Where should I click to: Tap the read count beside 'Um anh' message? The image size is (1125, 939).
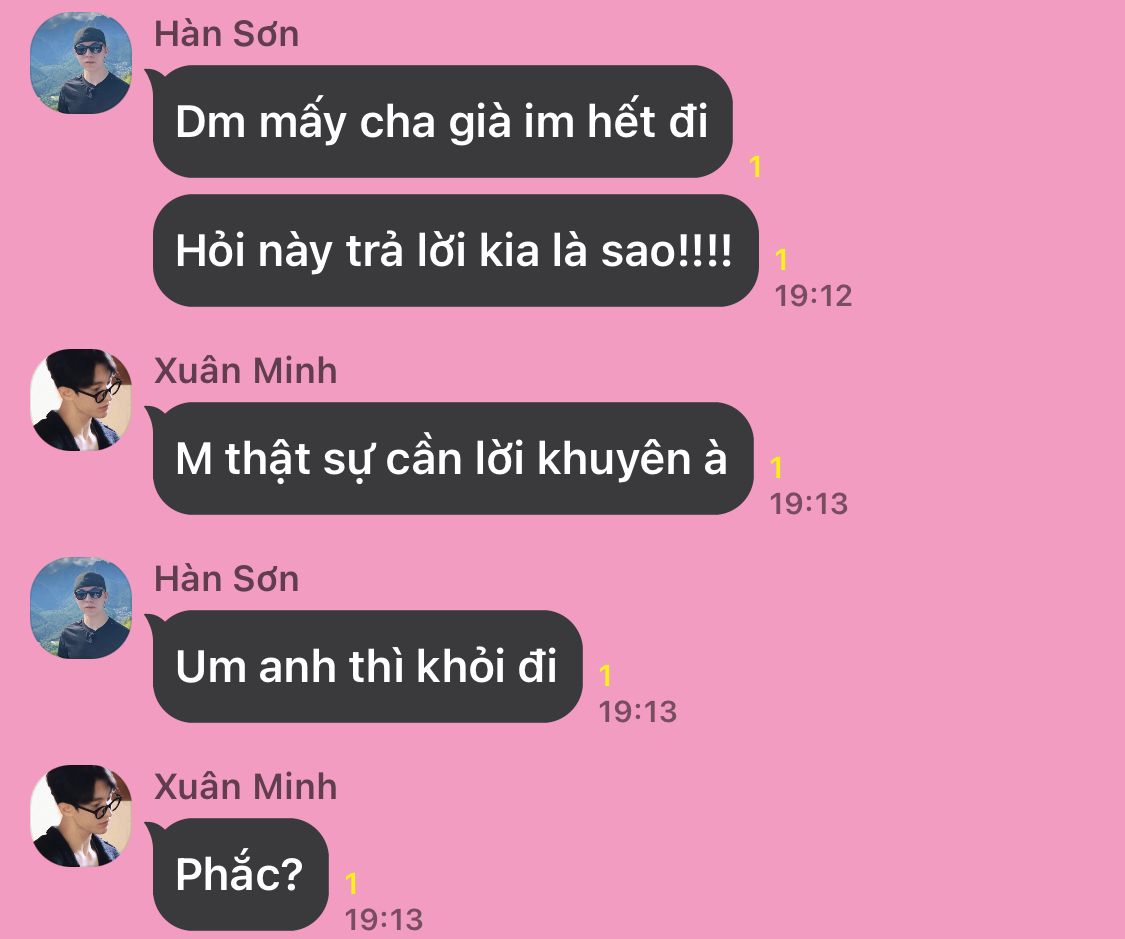606,675
